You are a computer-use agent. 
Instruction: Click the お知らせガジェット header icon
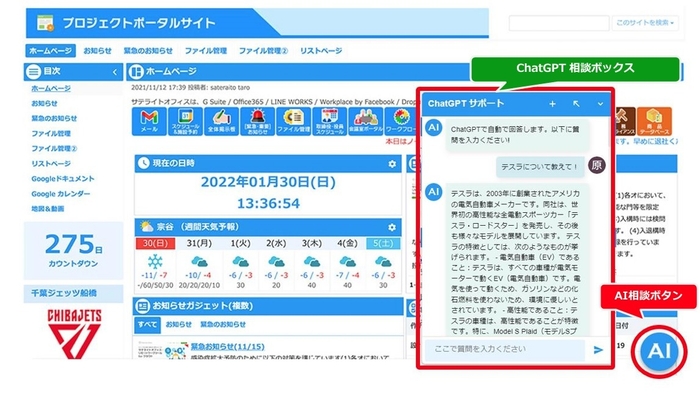click(x=143, y=306)
